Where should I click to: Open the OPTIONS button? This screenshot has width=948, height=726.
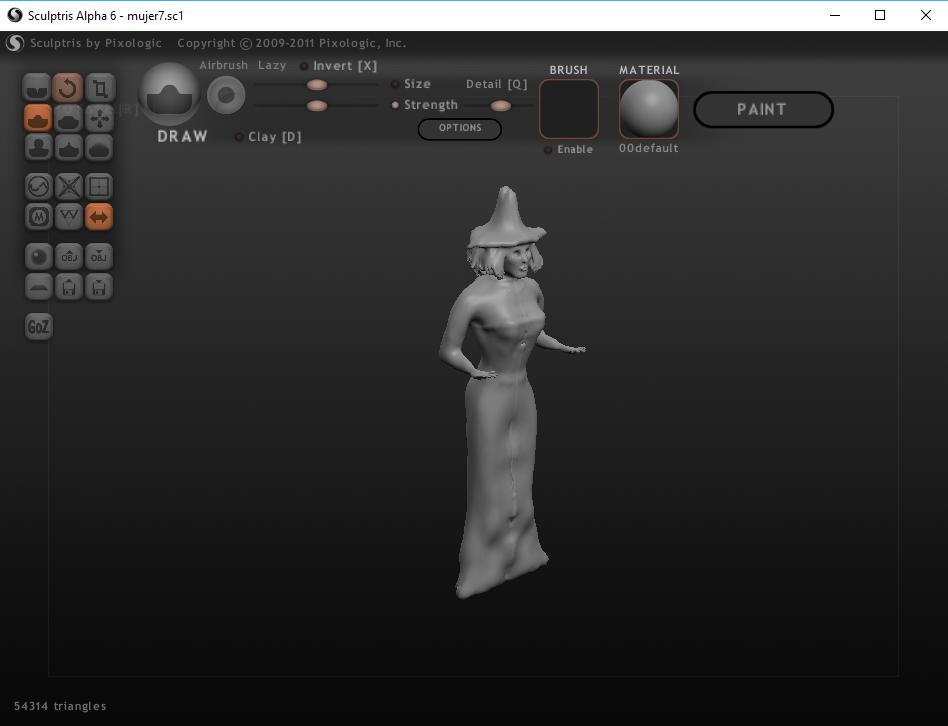pos(459,128)
